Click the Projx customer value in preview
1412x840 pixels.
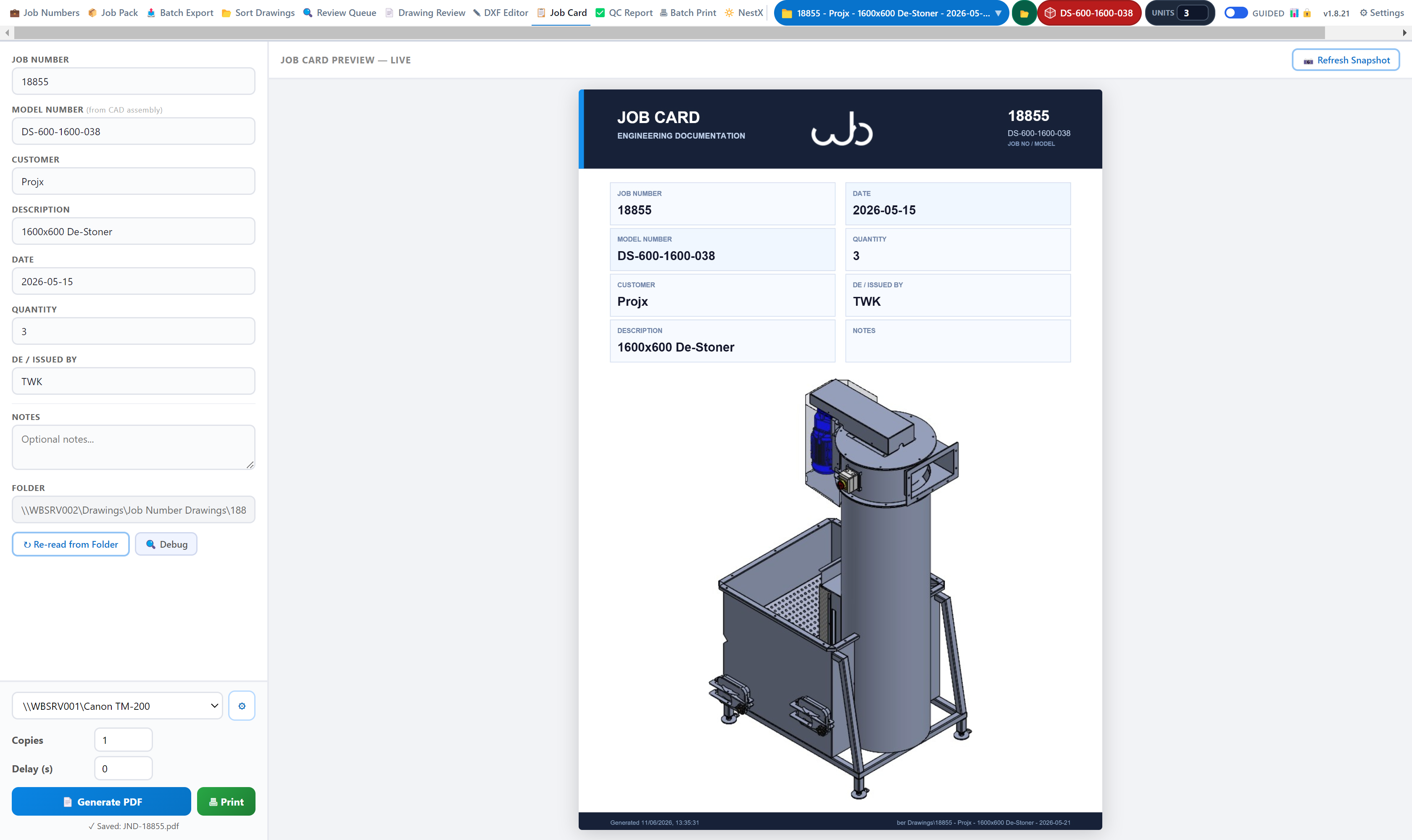632,301
